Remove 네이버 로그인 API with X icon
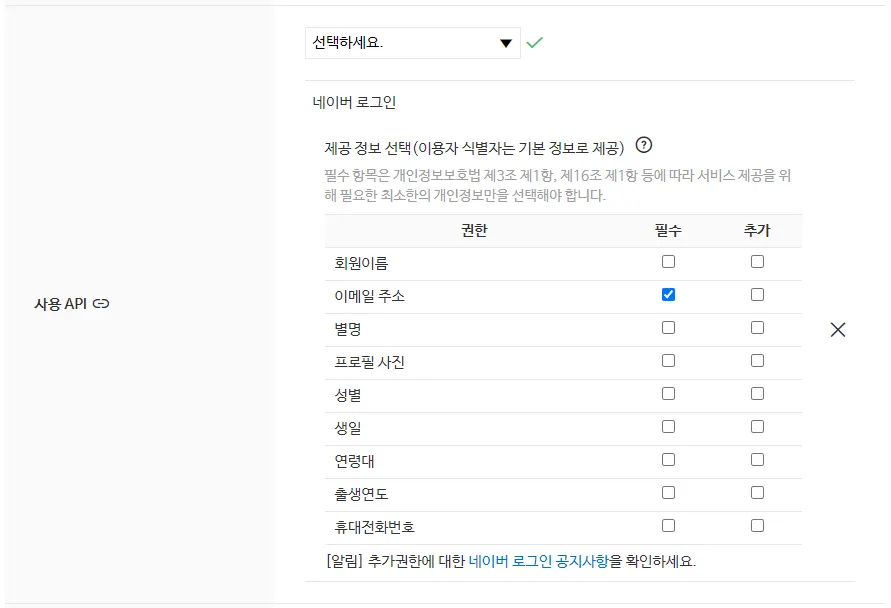Viewport: 891px width, 608px height. coord(838,330)
